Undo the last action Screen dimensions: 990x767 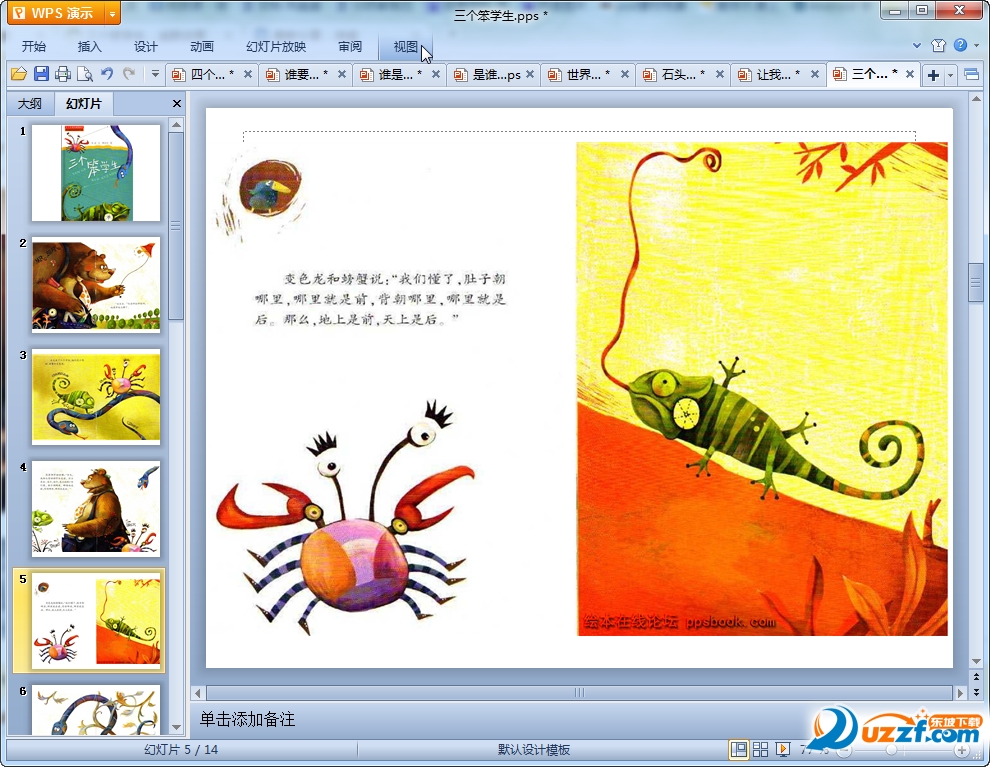(x=107, y=74)
